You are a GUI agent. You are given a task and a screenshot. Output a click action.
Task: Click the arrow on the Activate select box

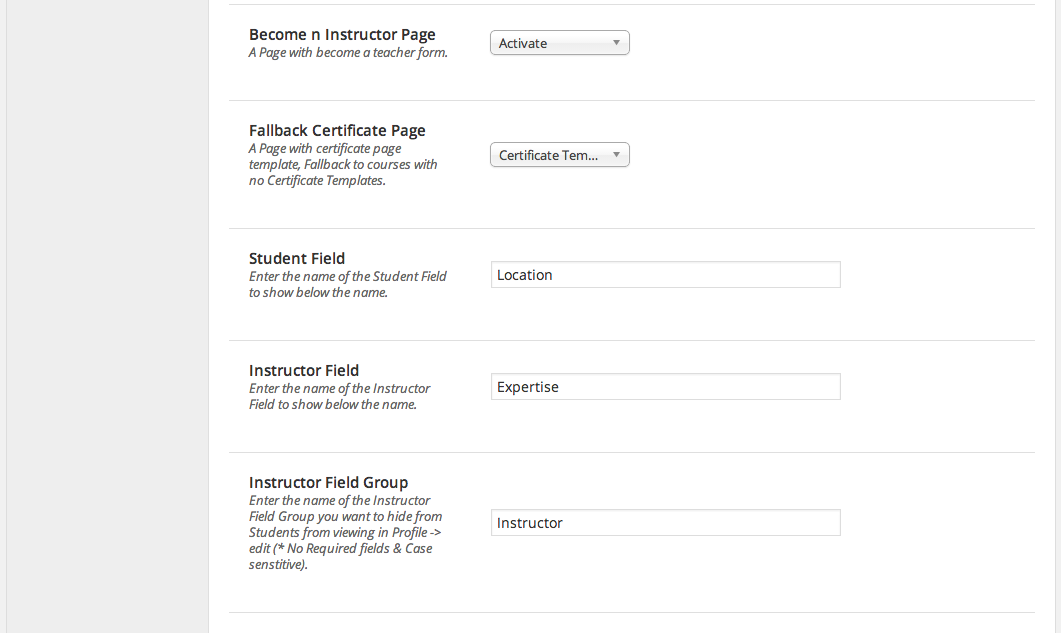click(x=616, y=43)
